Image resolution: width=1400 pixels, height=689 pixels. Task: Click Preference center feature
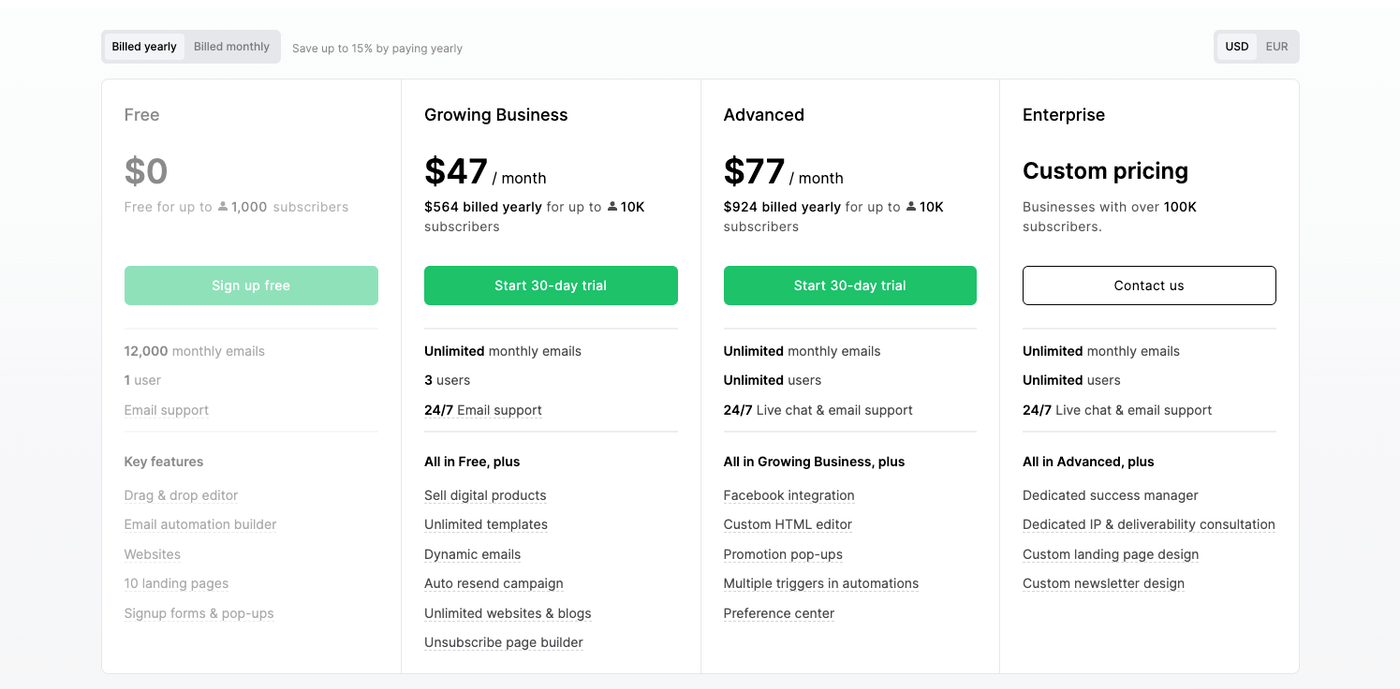pyautogui.click(x=779, y=613)
